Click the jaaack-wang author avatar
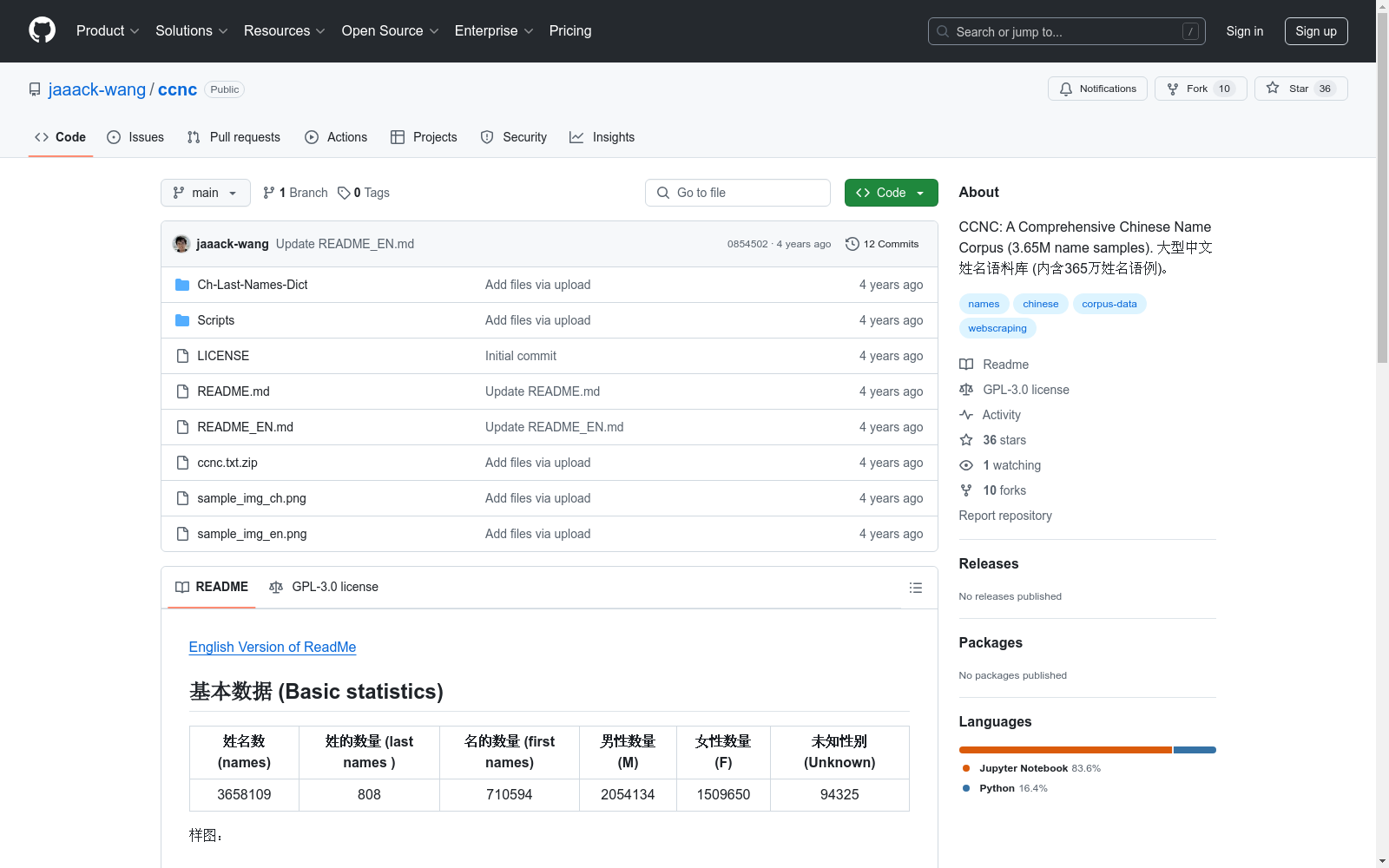1389x868 pixels. 181,244
